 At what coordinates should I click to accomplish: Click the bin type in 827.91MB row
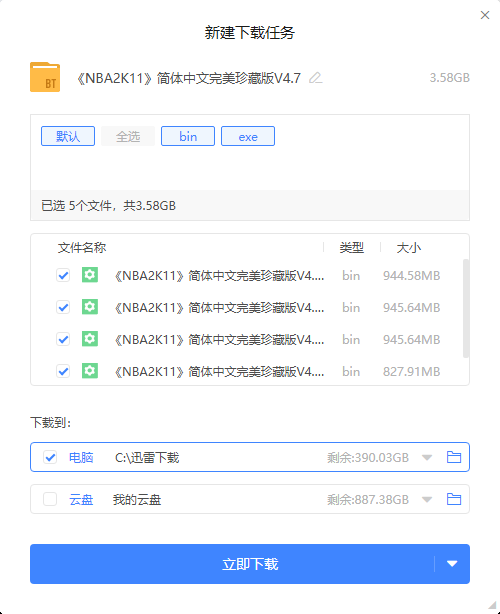[351, 371]
